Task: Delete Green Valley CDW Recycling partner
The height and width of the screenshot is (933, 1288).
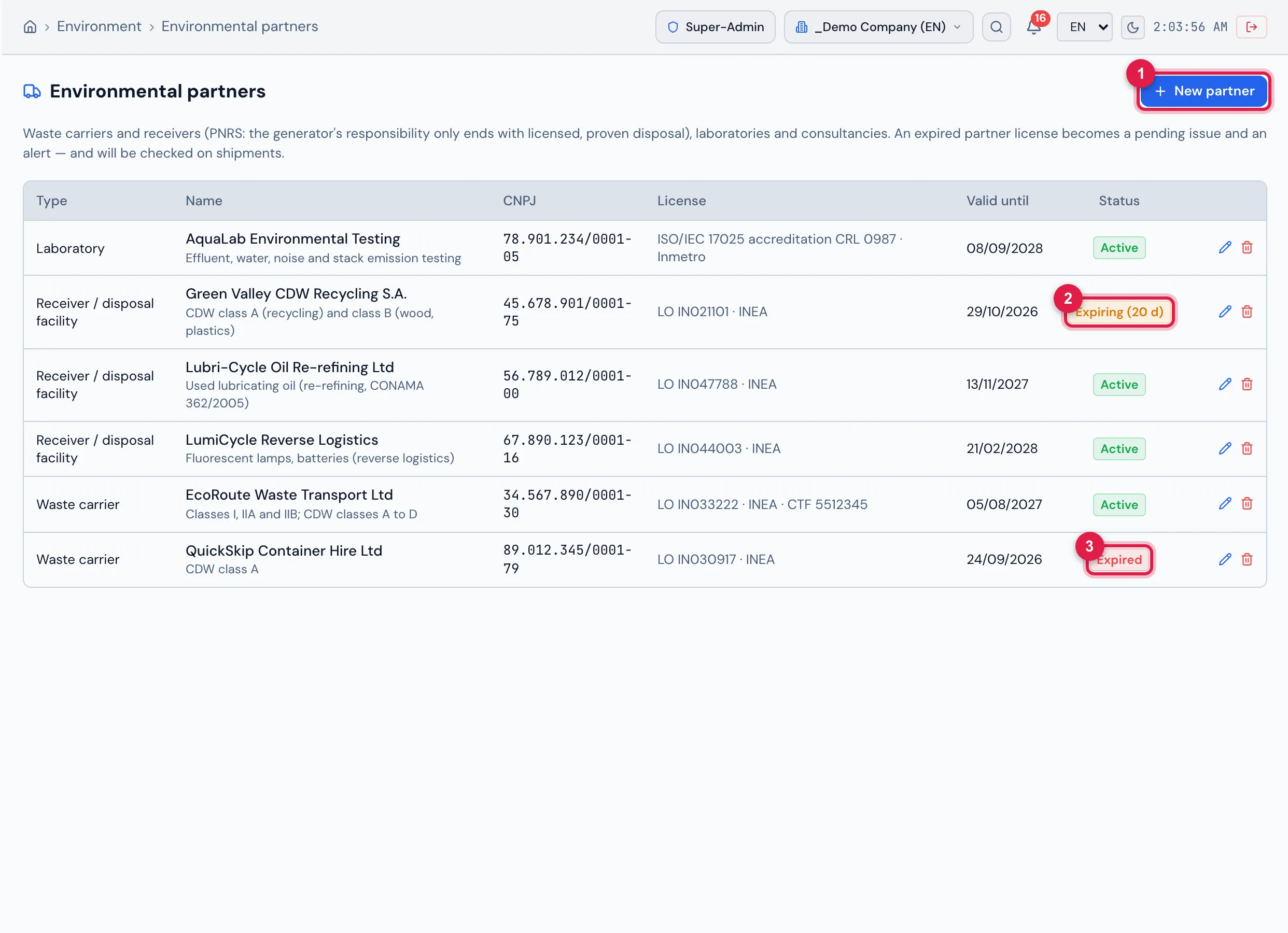Action: click(1247, 312)
